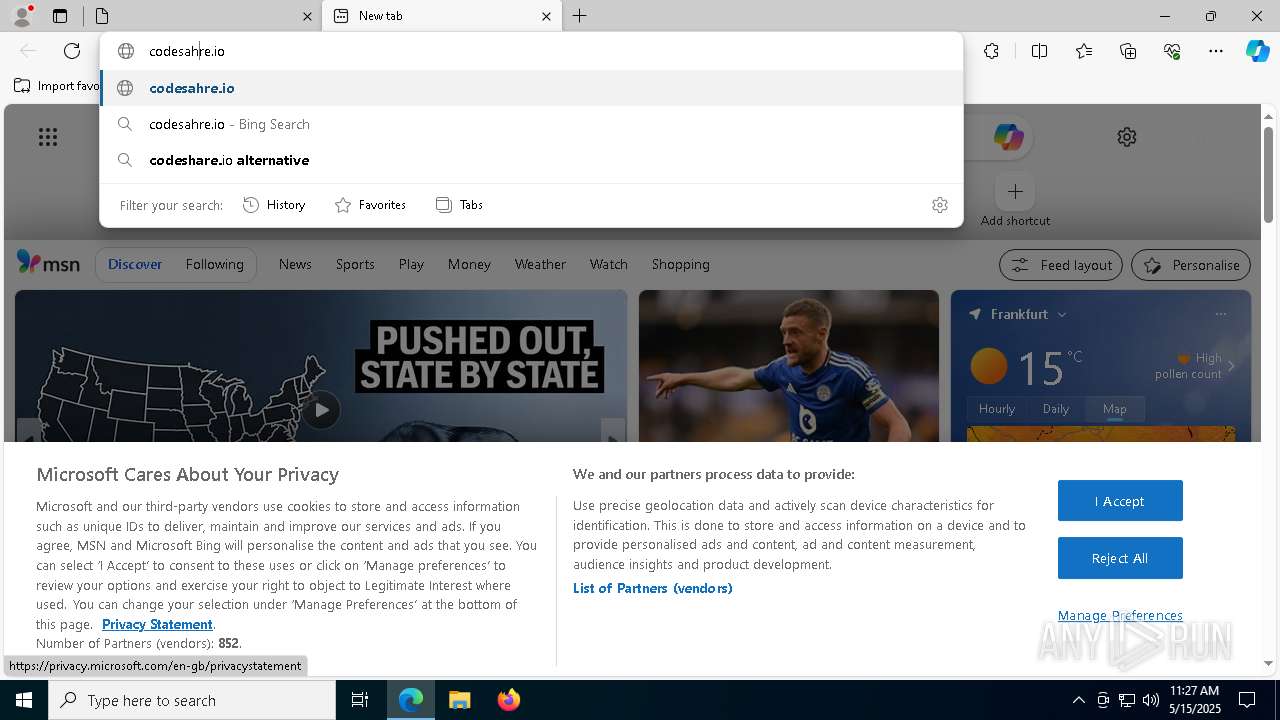Select the codesahre.io URL suggestion
The height and width of the screenshot is (720, 1280).
(x=531, y=88)
